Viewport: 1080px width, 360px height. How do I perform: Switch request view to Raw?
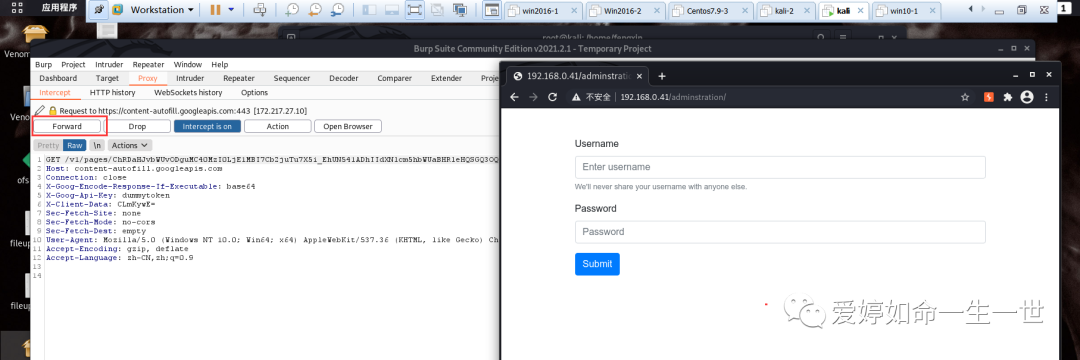coord(74,145)
